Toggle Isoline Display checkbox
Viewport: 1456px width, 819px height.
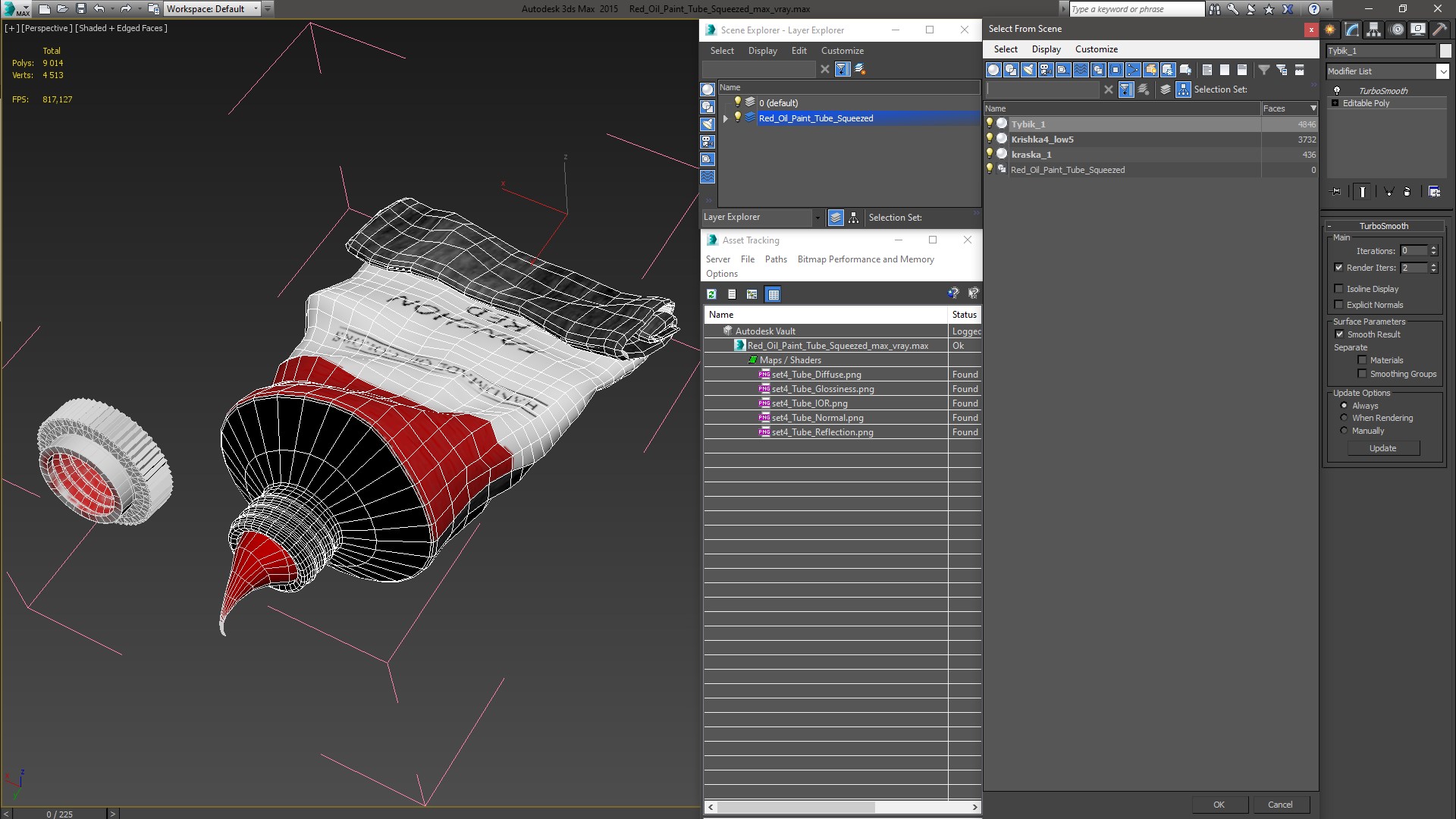[1338, 289]
